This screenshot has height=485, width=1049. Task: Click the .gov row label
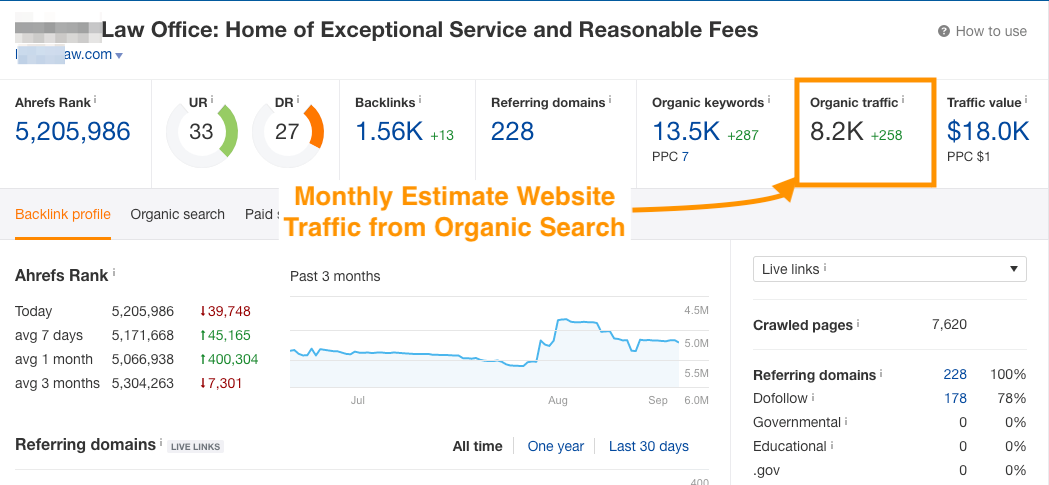pyautogui.click(x=767, y=470)
